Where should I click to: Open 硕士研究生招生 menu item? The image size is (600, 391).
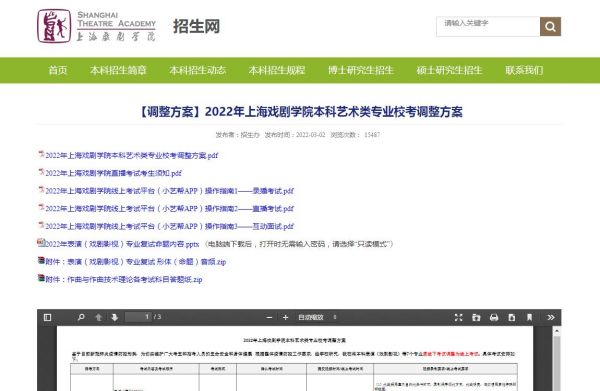(x=449, y=70)
